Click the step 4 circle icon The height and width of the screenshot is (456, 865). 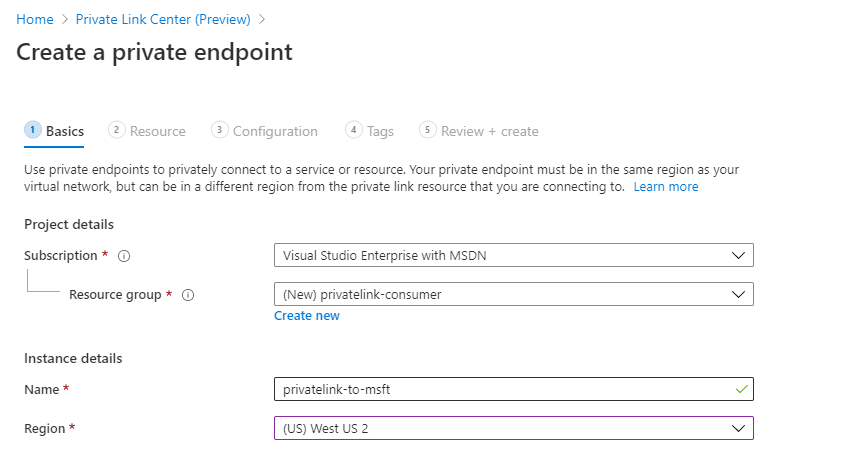354,130
